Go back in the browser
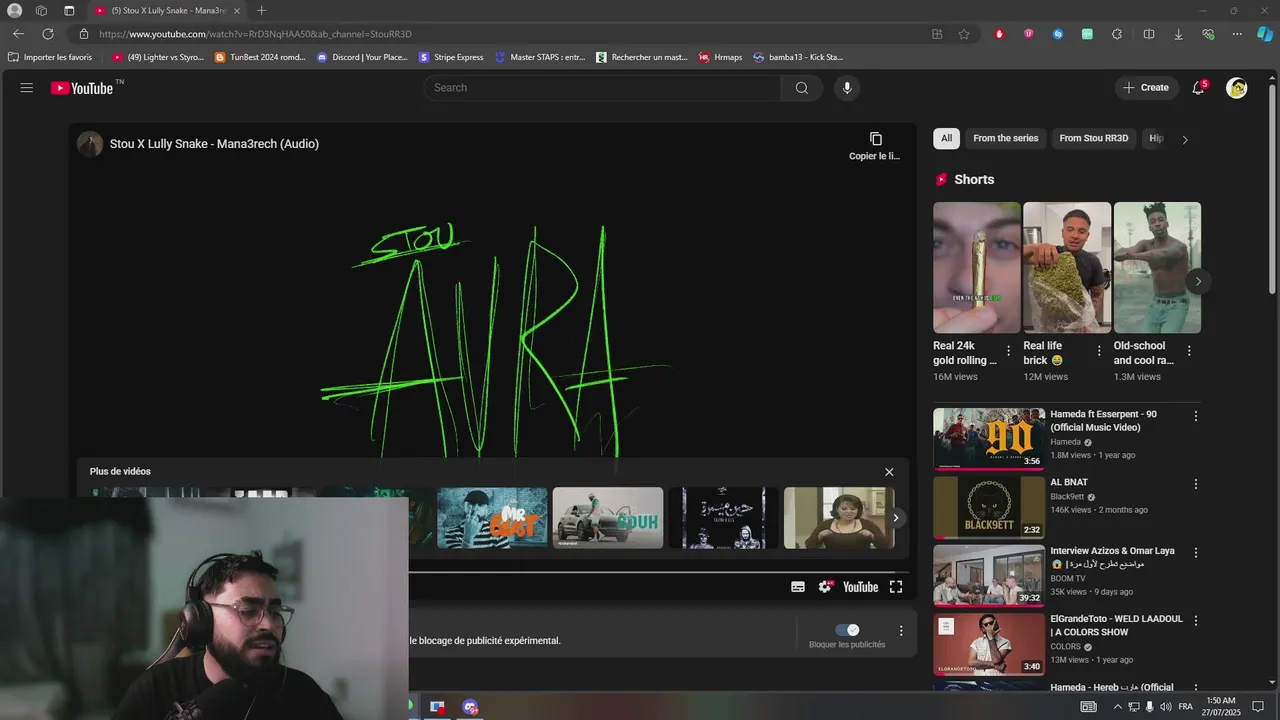 (18, 34)
